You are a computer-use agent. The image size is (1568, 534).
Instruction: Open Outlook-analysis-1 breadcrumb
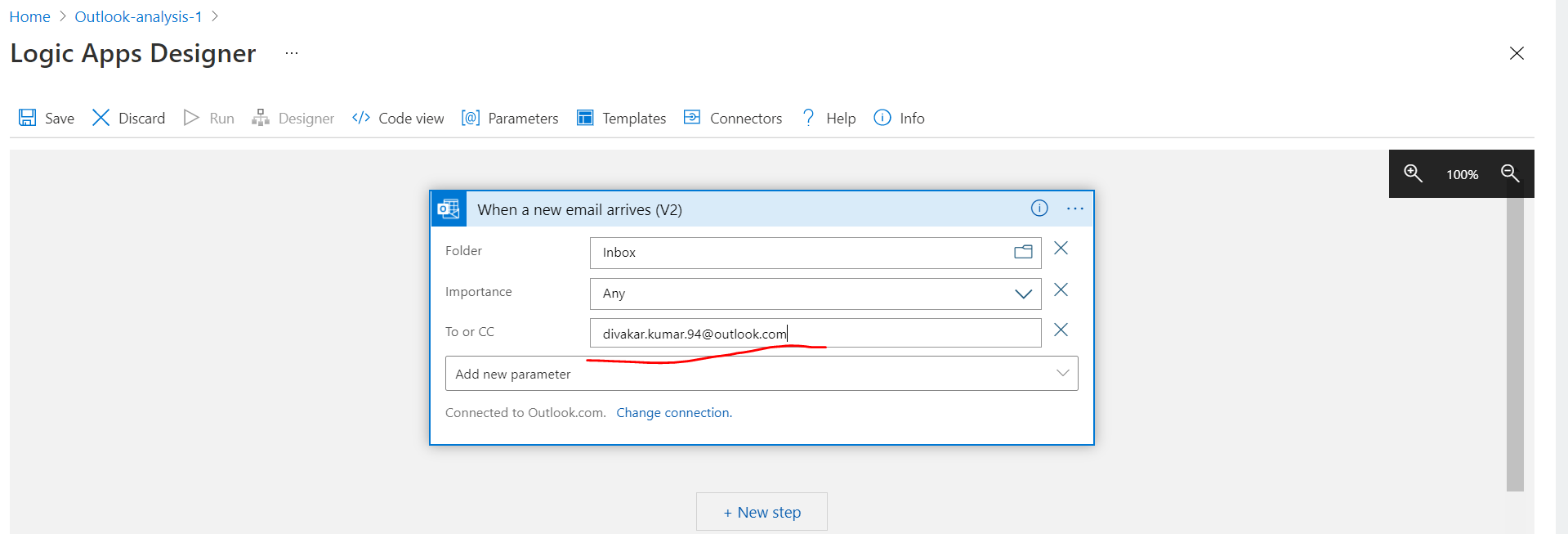(x=138, y=16)
